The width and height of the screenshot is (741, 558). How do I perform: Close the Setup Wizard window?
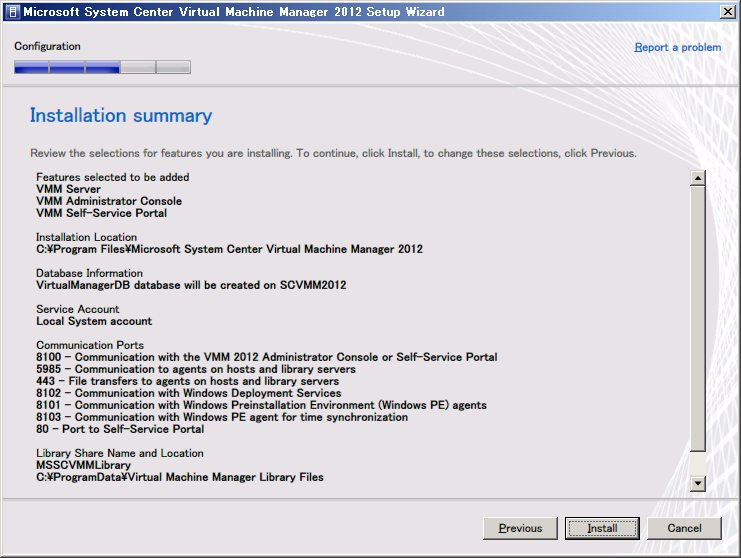click(727, 11)
